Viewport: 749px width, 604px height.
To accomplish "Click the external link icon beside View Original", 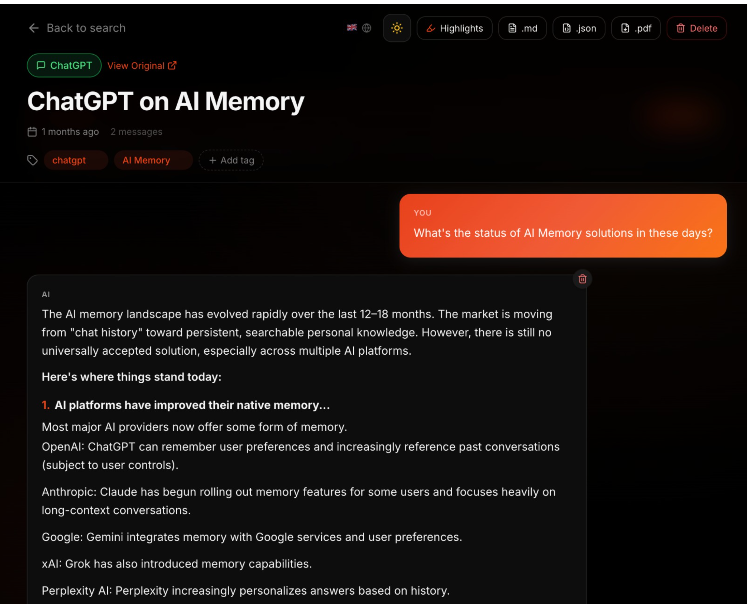I will (172, 65).
